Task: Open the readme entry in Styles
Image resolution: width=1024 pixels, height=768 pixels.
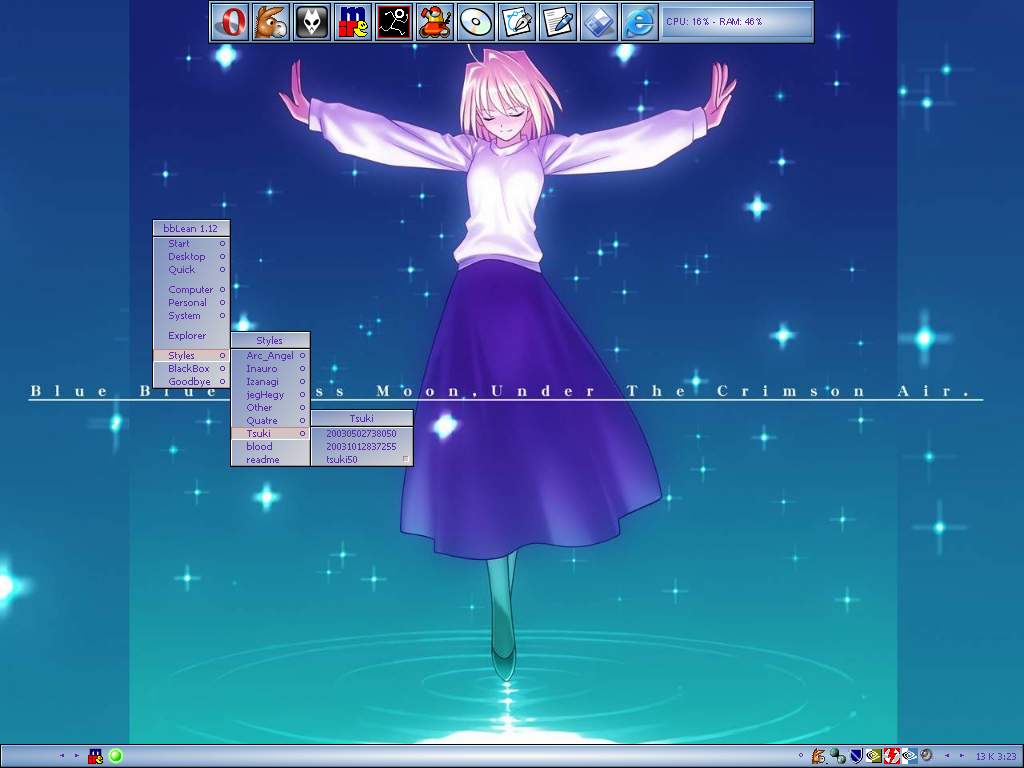Action: click(x=270, y=460)
